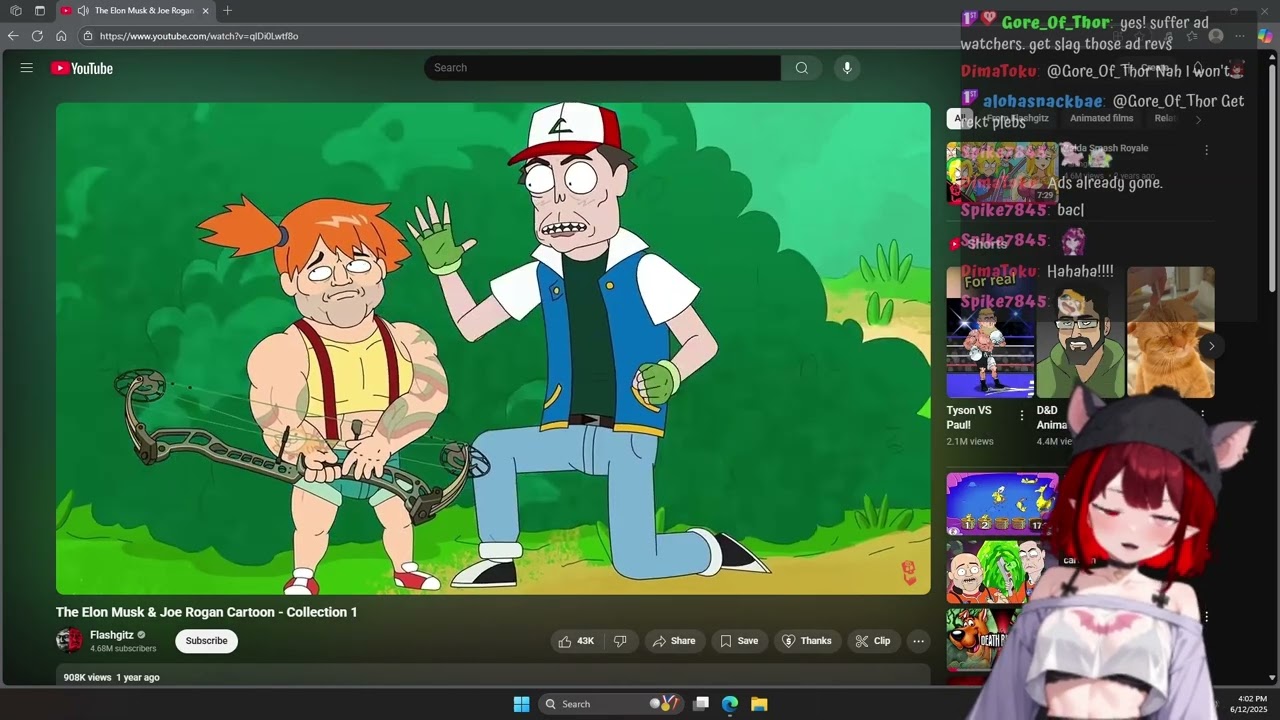This screenshot has width=1280, height=720.
Task: Open a new browser tab
Action: tap(227, 11)
